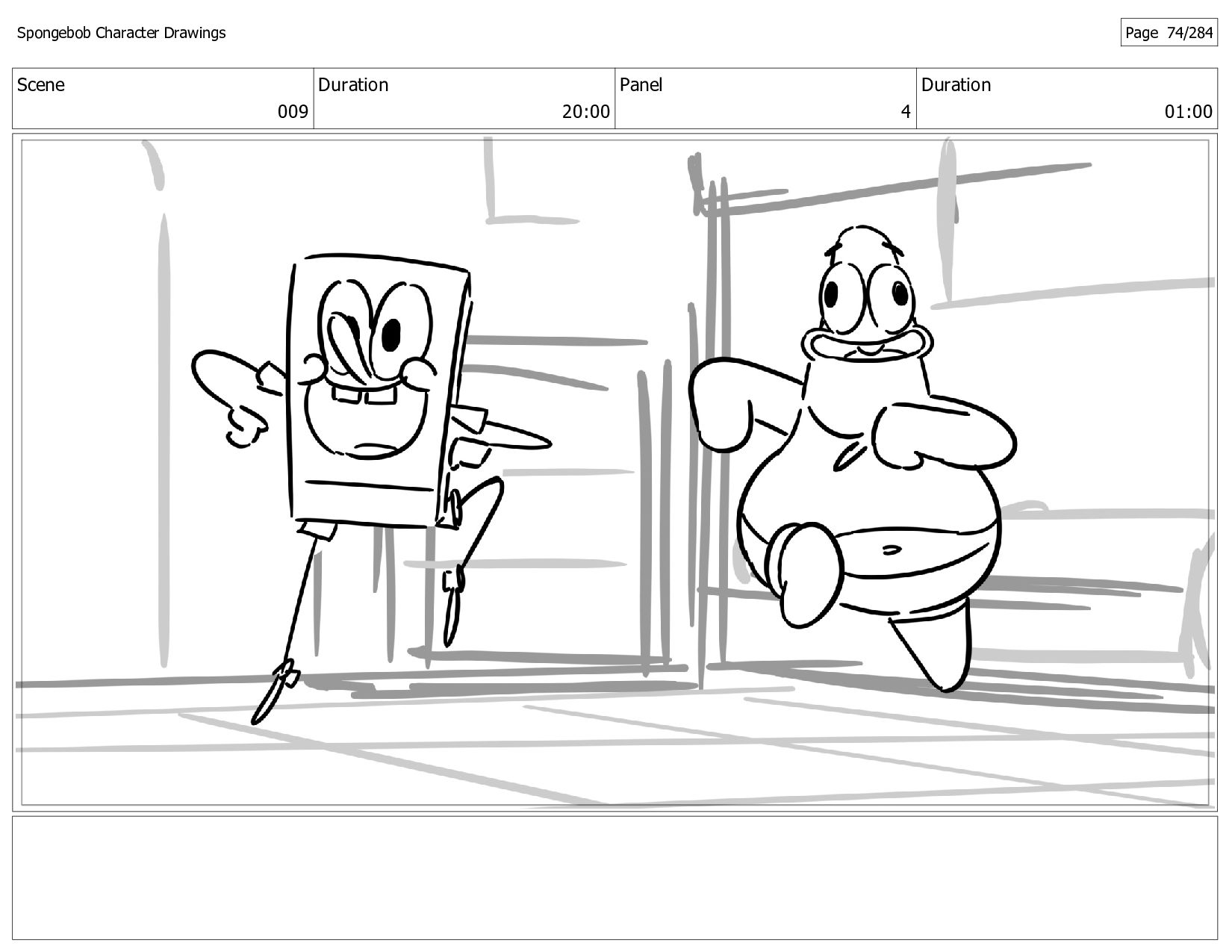
Task: Click the panel number '4'
Action: (906, 112)
